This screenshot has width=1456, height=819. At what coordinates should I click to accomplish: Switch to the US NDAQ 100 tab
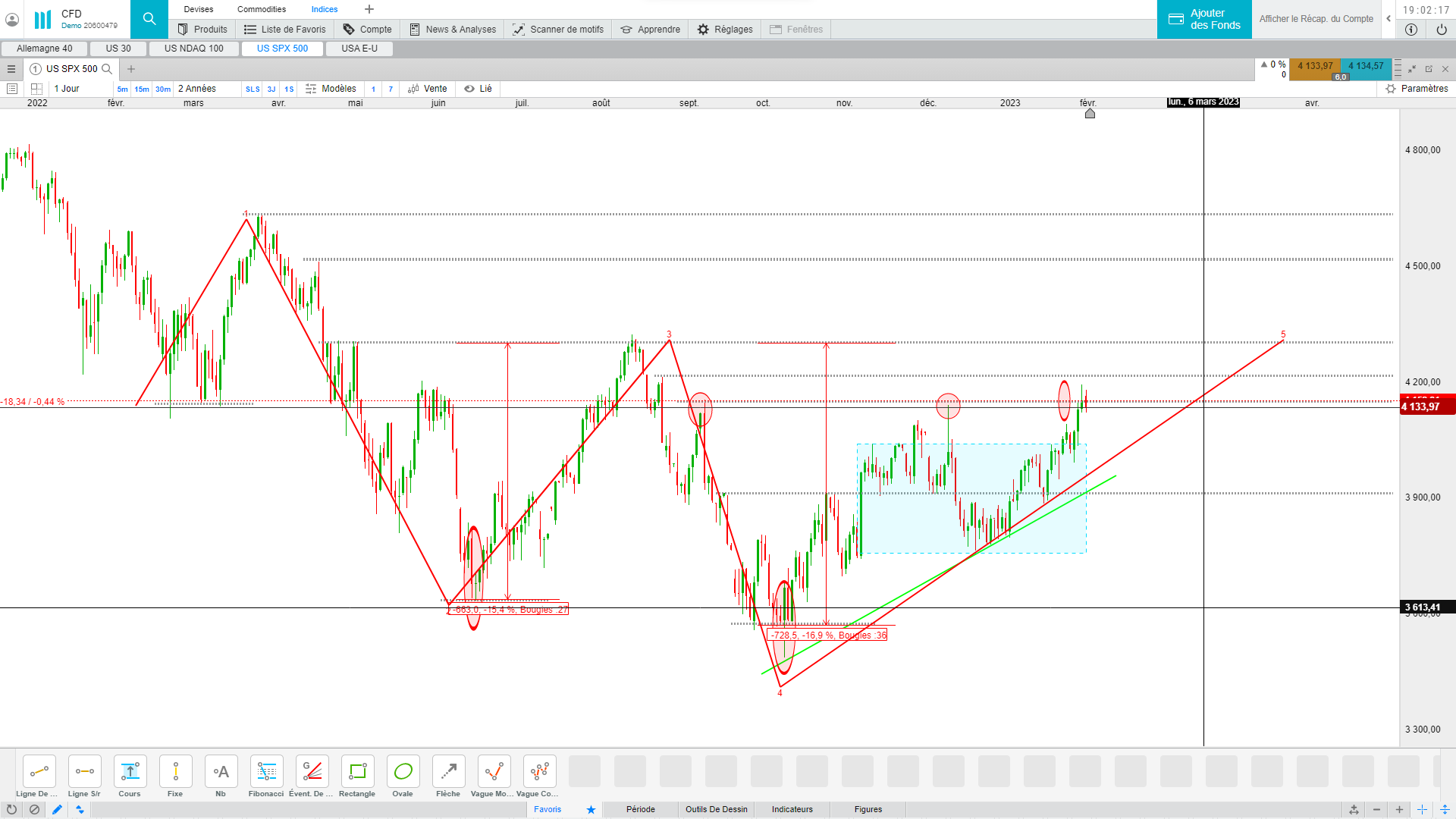pyautogui.click(x=194, y=49)
